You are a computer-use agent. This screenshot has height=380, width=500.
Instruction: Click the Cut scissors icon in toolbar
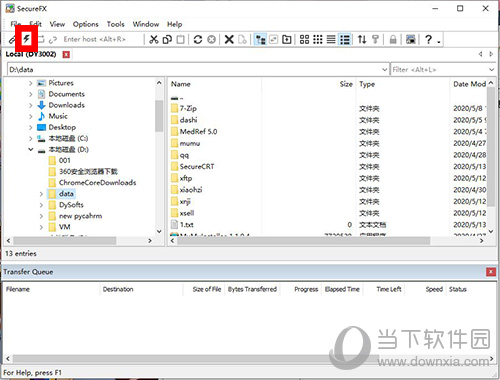153,39
